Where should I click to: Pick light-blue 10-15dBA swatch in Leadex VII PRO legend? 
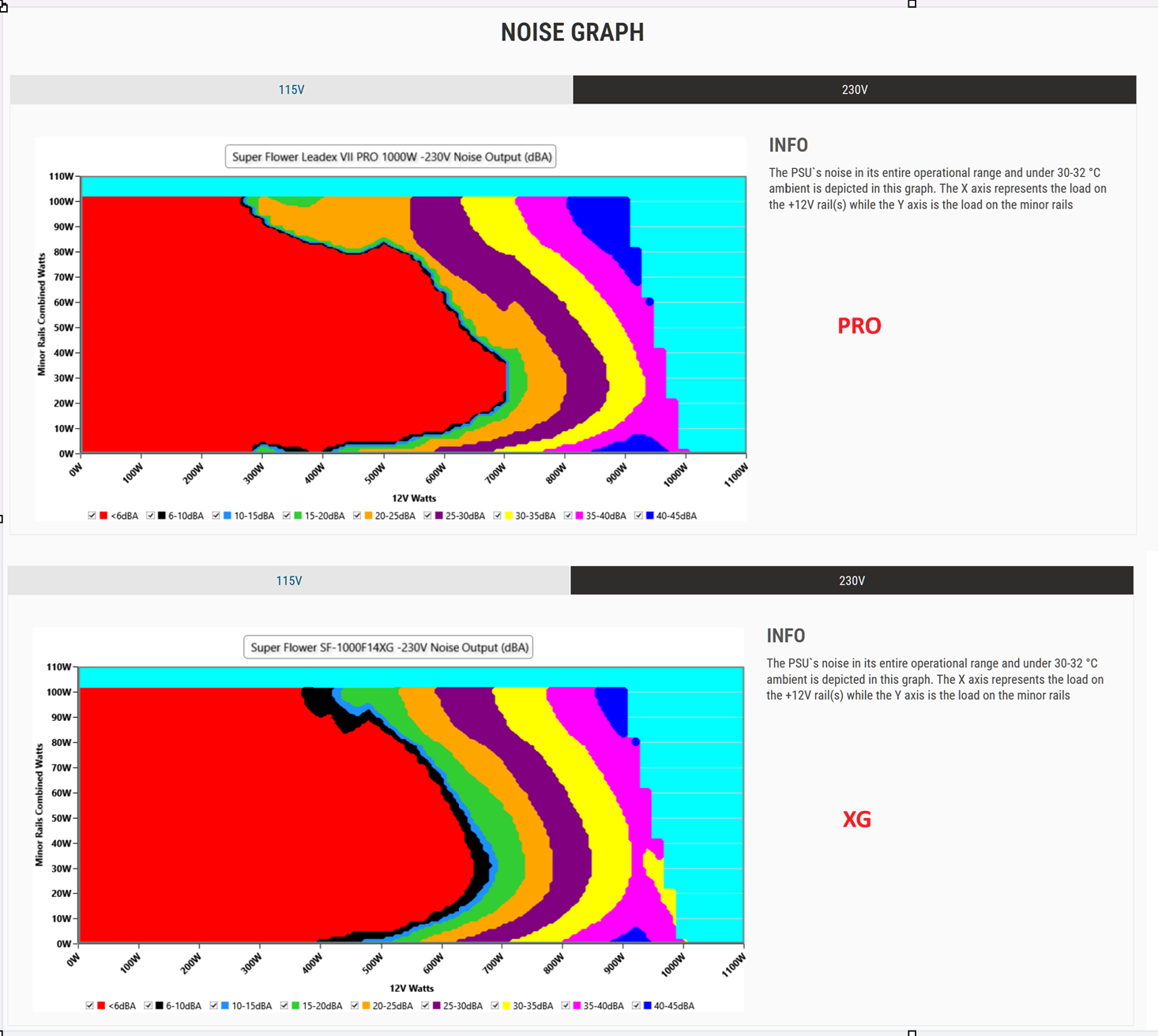227,516
